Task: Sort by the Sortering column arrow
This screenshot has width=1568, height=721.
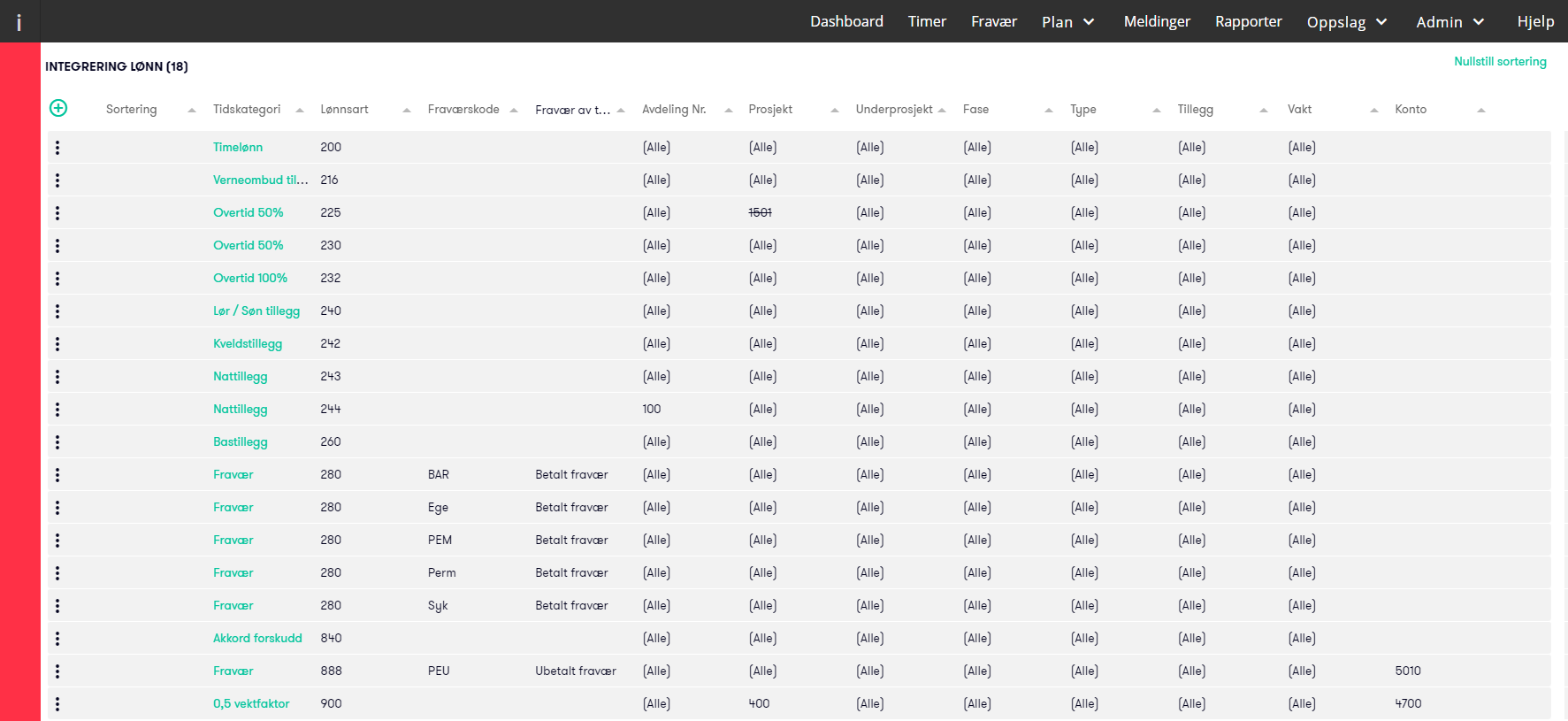Action: 192,111
